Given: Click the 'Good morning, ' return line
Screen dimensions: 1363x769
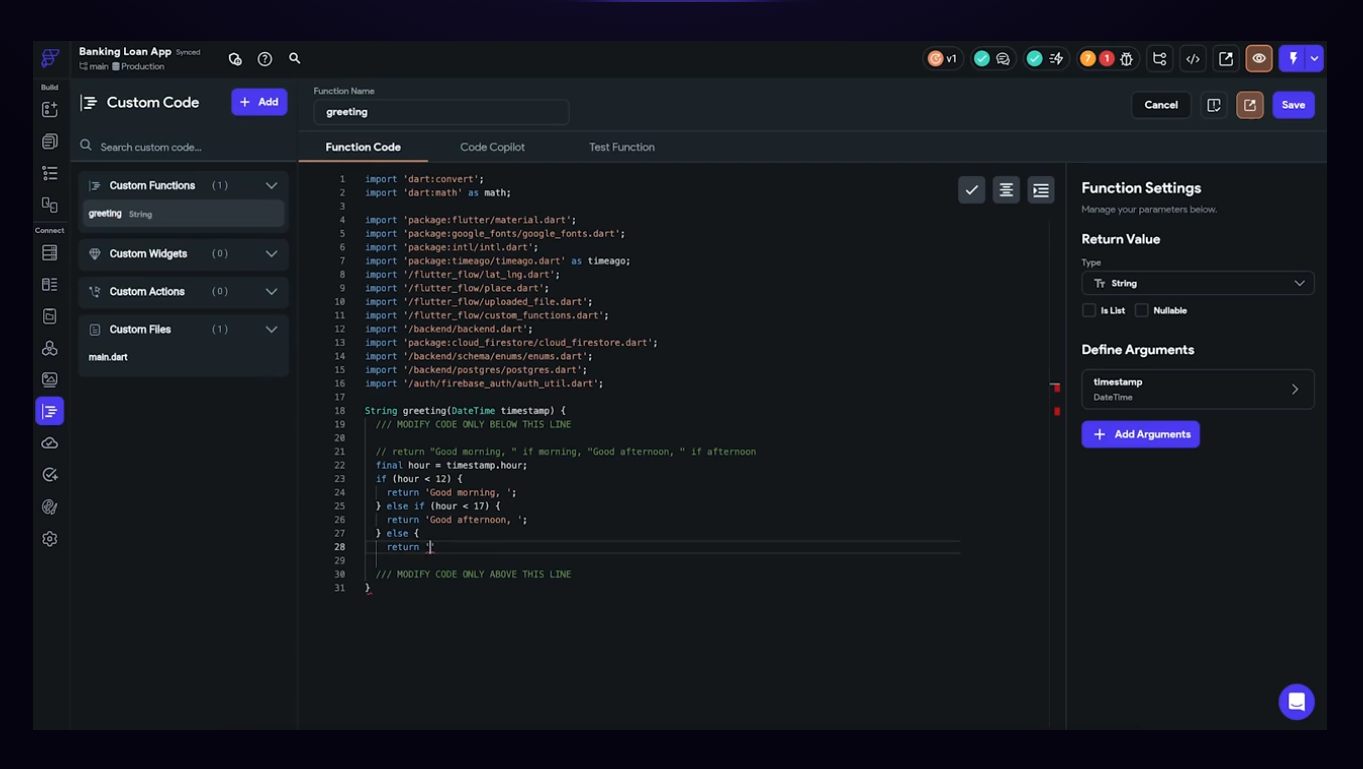Looking at the screenshot, I should (451, 492).
